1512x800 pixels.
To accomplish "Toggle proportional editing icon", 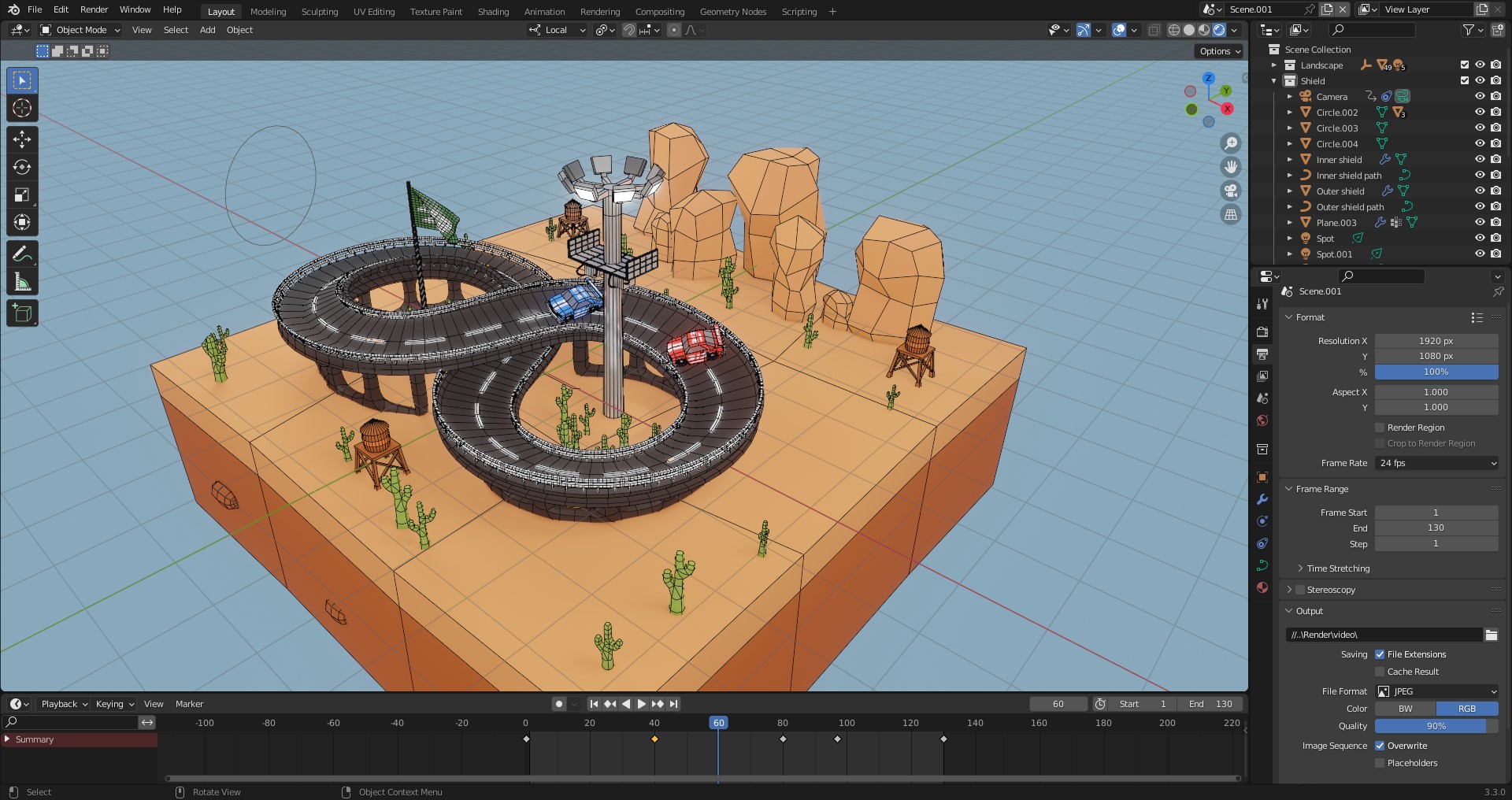I will (x=674, y=30).
